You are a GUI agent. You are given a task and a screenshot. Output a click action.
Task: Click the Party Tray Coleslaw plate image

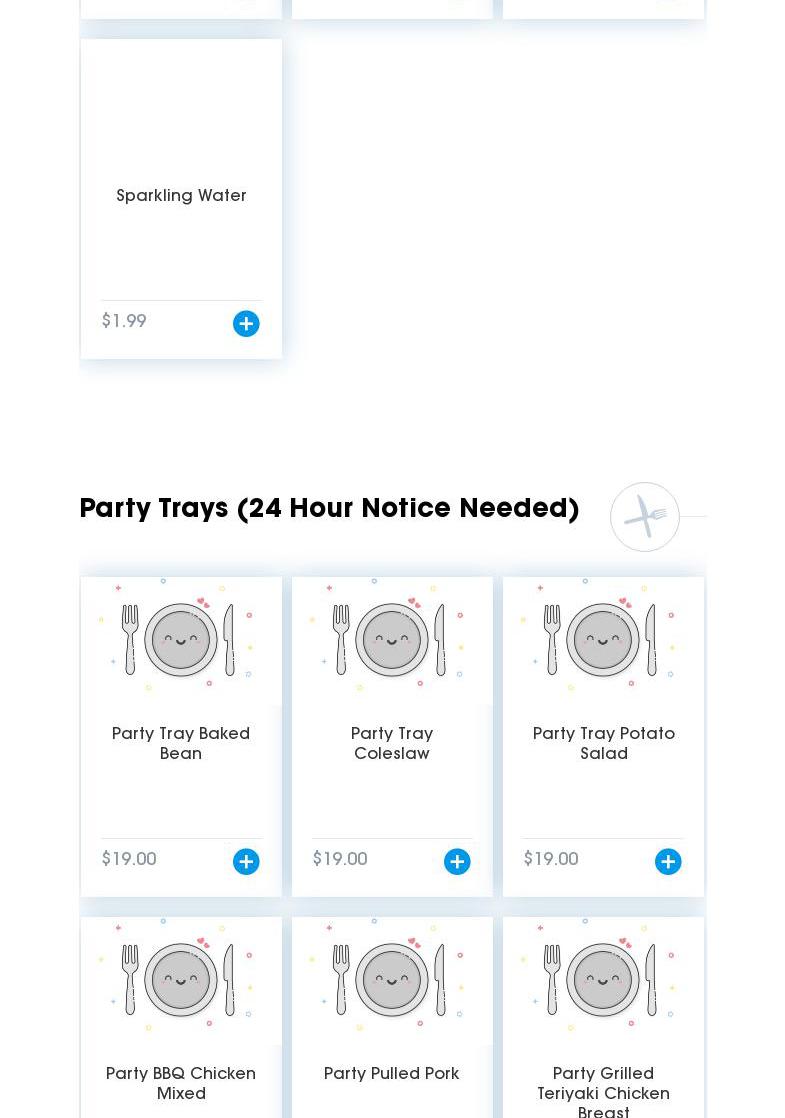tap(392, 637)
